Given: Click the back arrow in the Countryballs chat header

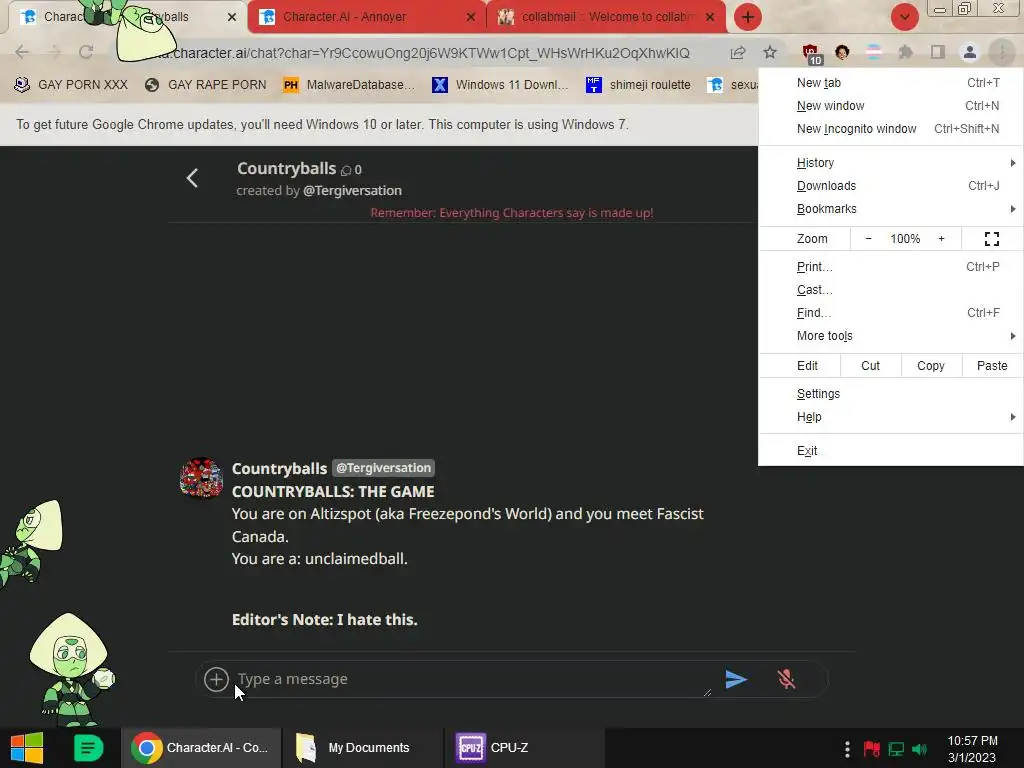Looking at the screenshot, I should coord(192,178).
